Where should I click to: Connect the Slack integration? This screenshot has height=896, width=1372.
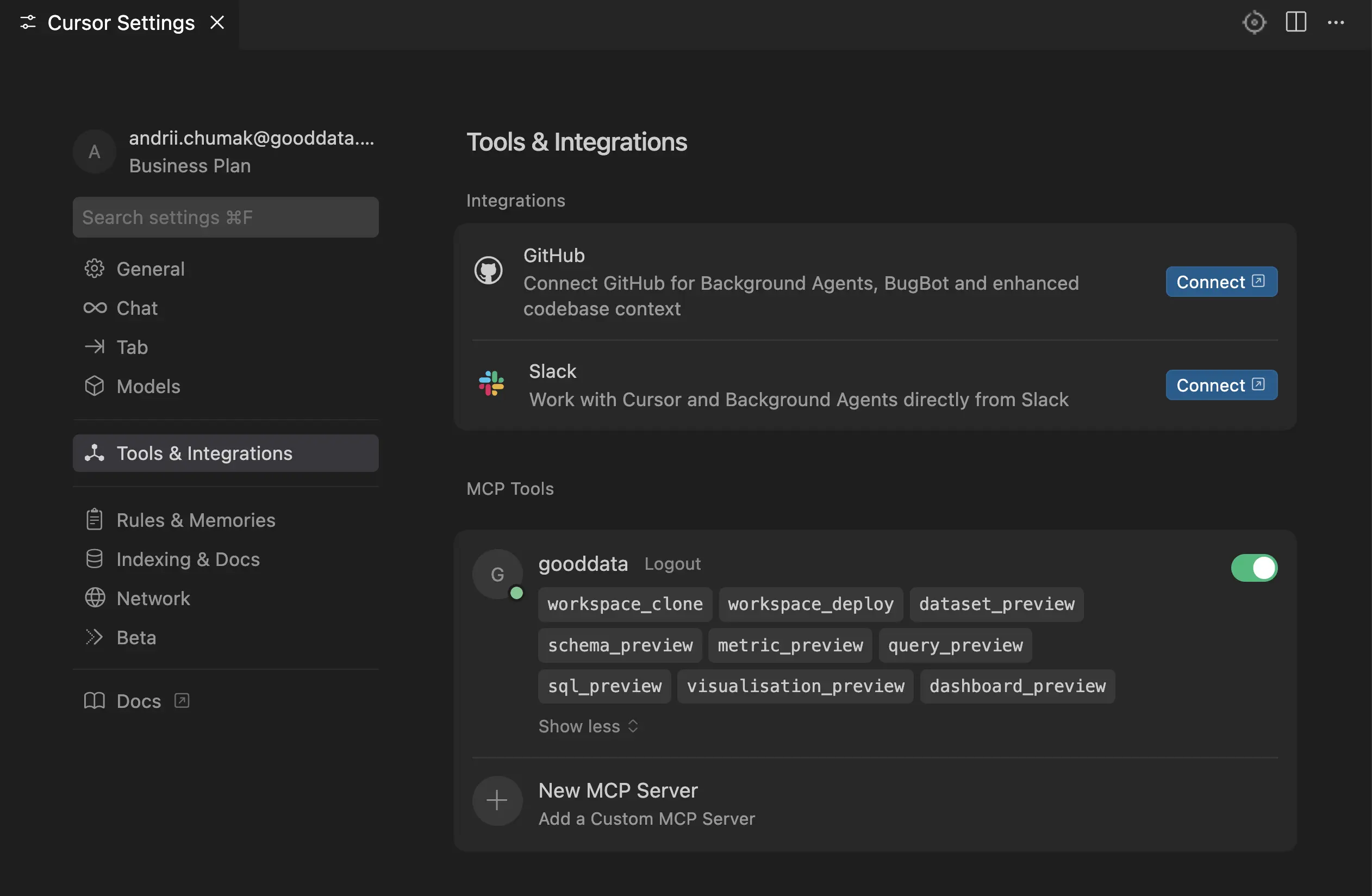(x=1221, y=384)
